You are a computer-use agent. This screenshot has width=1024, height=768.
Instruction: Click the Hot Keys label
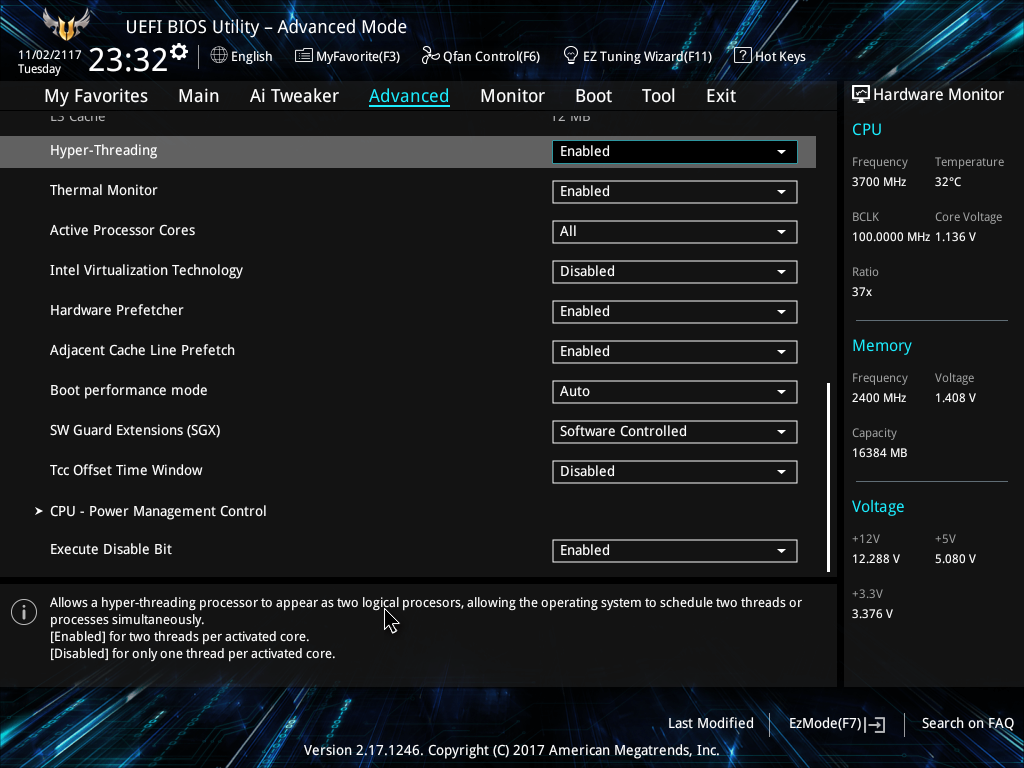point(780,56)
